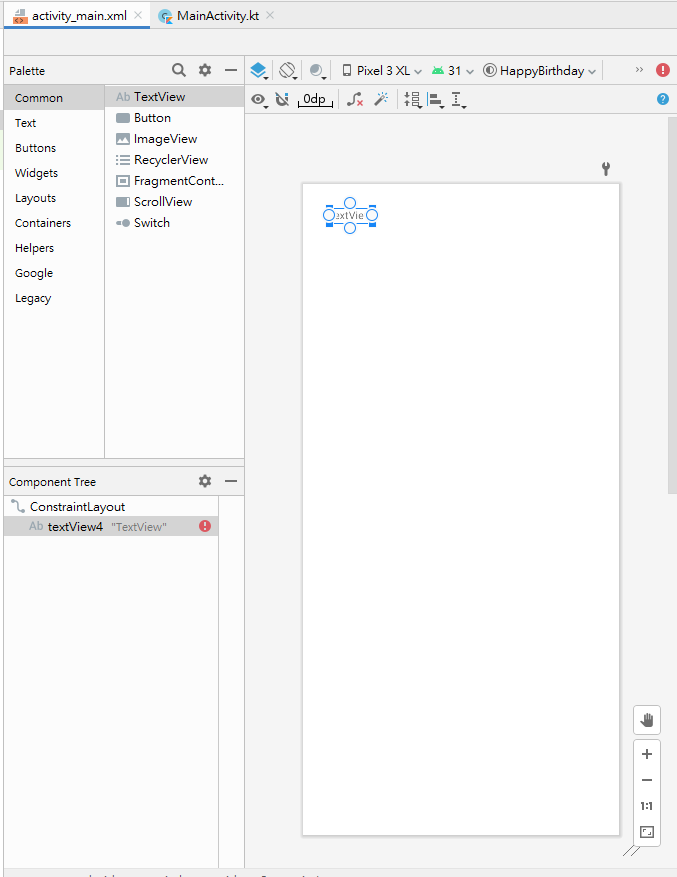Open Orientation for Preview rotate menu
The width and height of the screenshot is (677, 877).
coord(288,70)
